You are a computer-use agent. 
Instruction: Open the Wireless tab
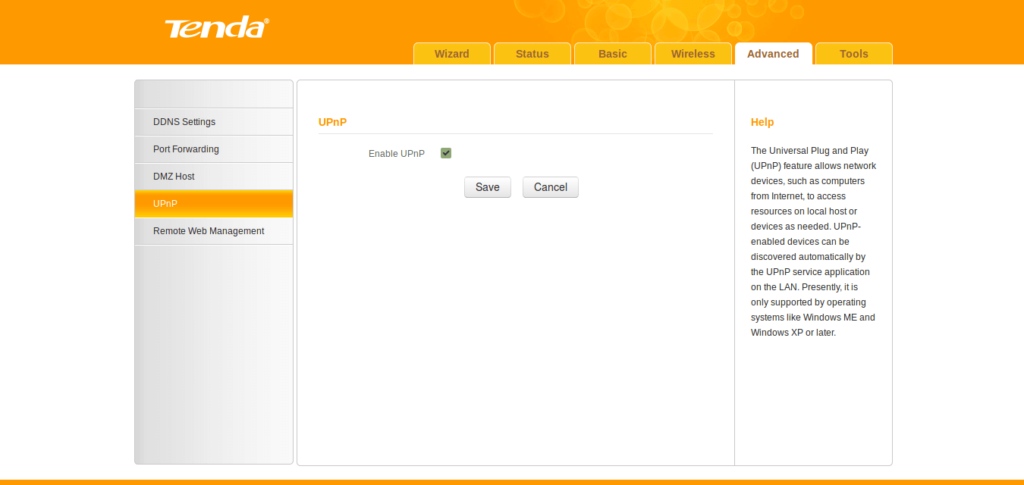(693, 54)
